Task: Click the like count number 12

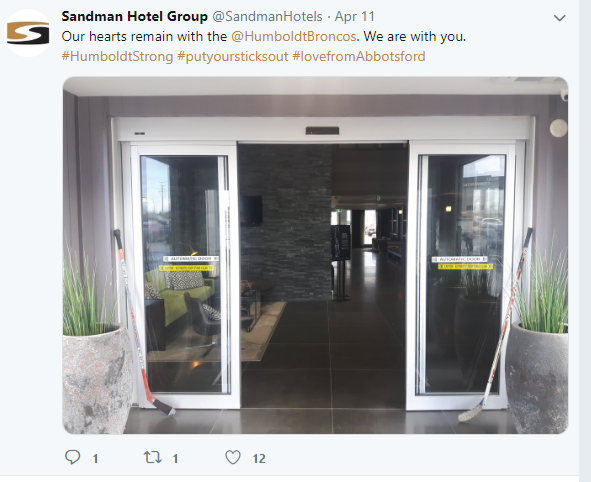Action: pyautogui.click(x=259, y=459)
